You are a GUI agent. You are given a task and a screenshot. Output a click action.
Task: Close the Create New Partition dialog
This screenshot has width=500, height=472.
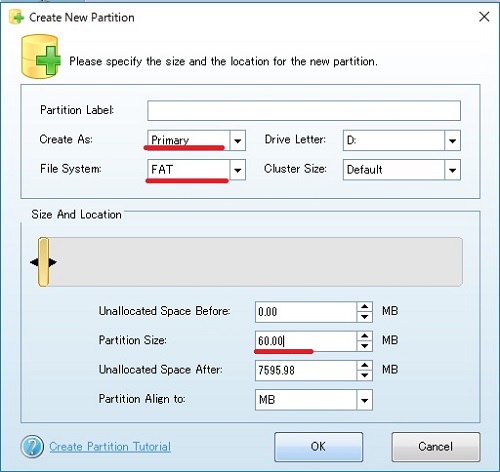484,17
